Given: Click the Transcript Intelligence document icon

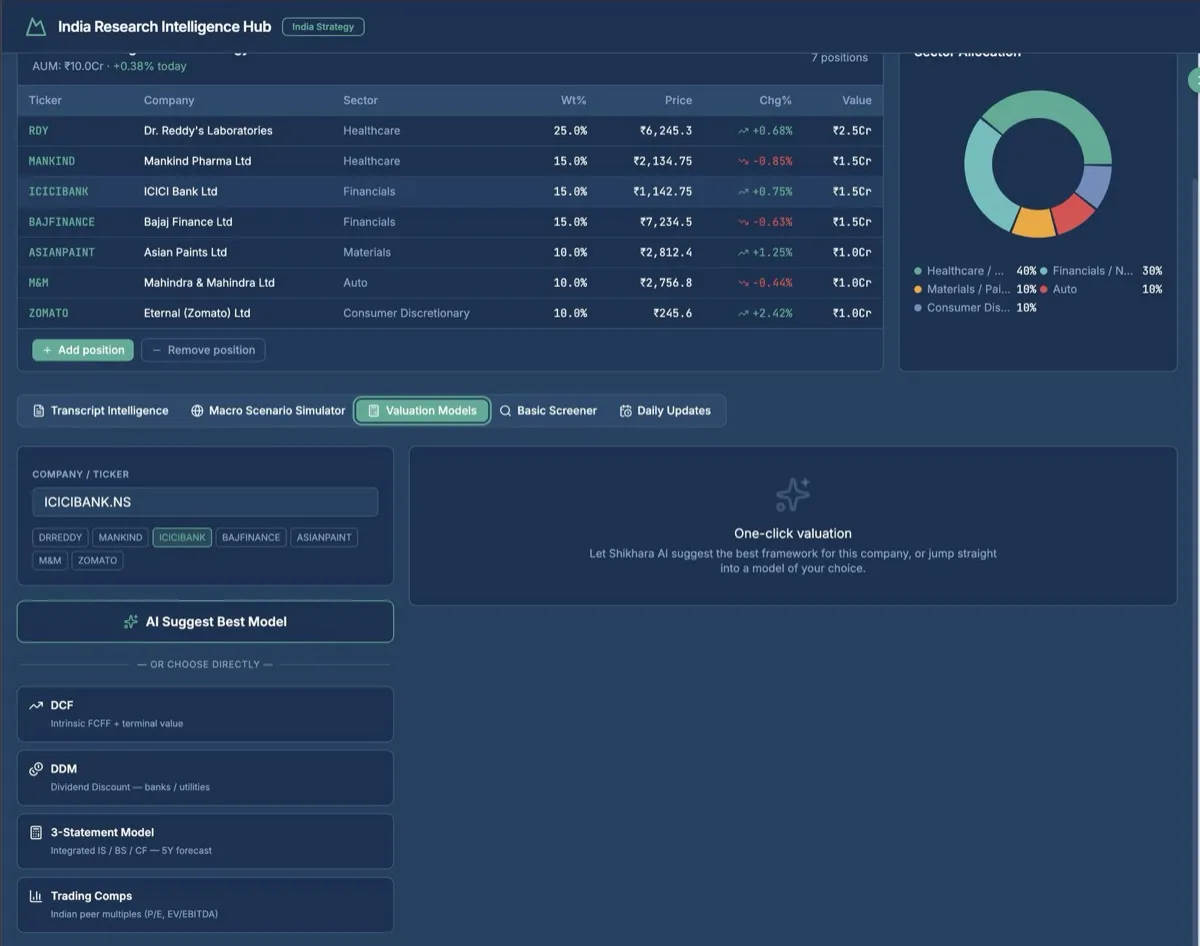Looking at the screenshot, I should 39,411.
